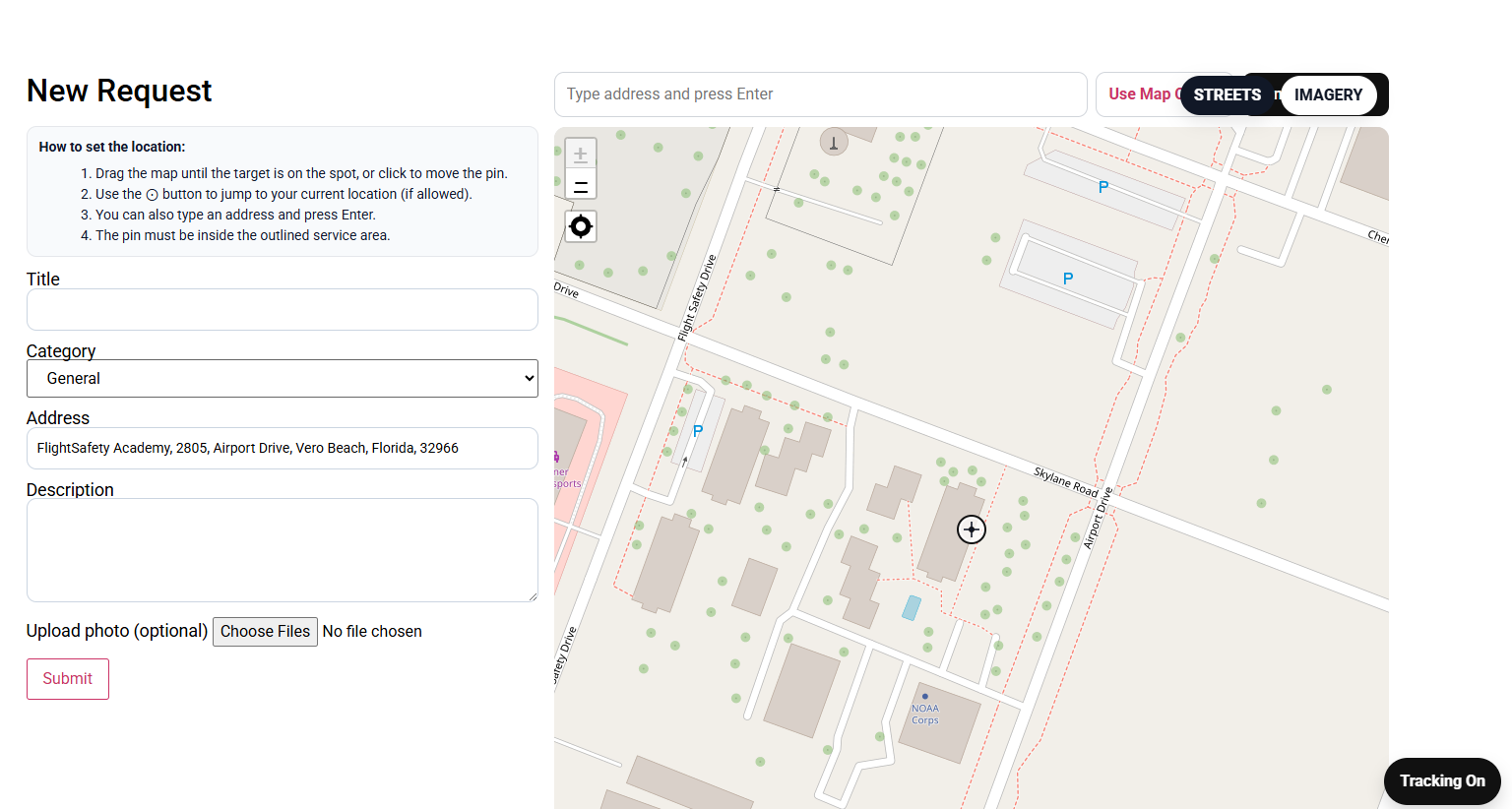Click the parking icon near Flight Safety Drive
This screenshot has height=809, width=1512.
coord(698,431)
